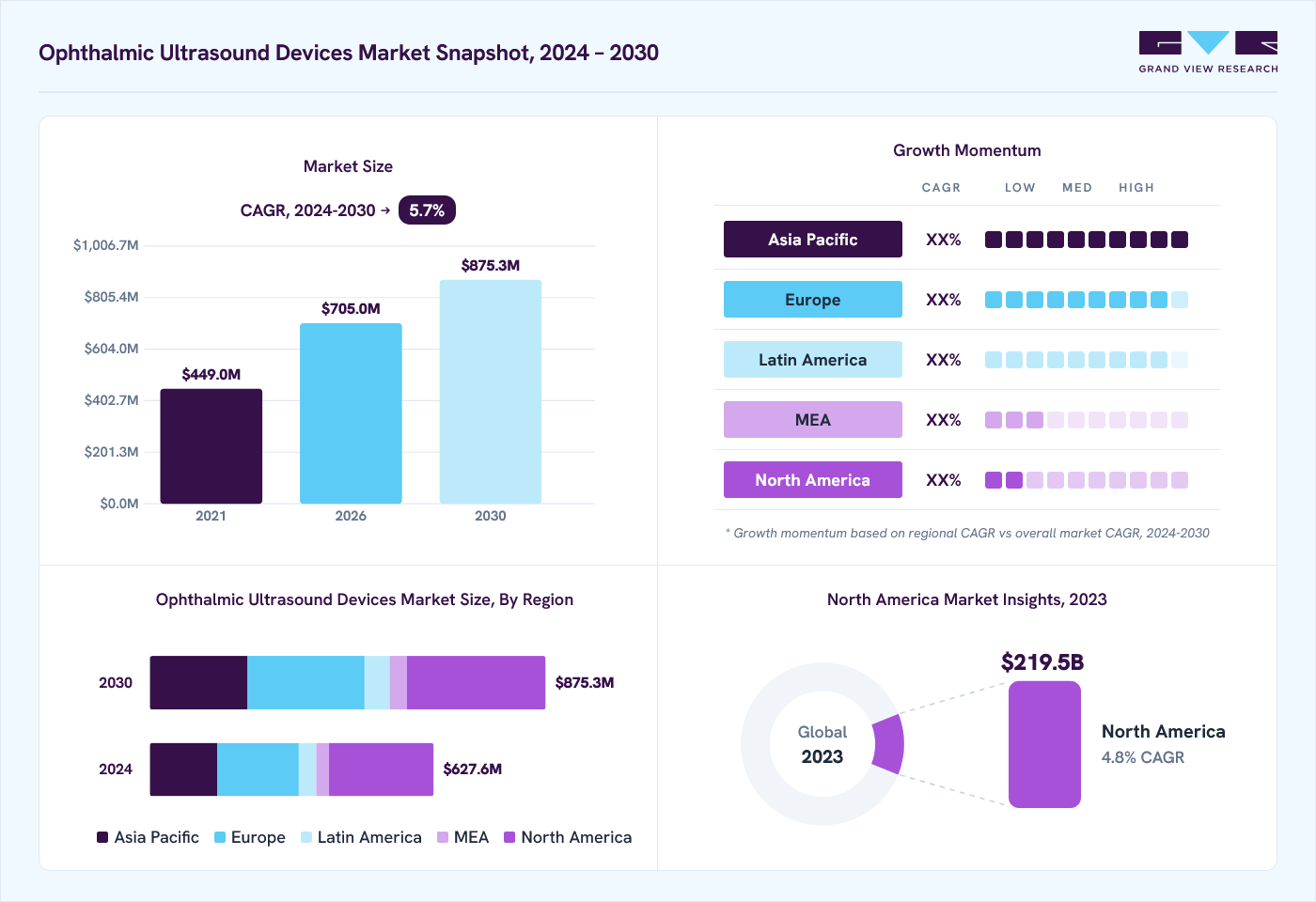Click the Europe label in Growth Momentum
The width and height of the screenshot is (1316, 902).
point(813,300)
